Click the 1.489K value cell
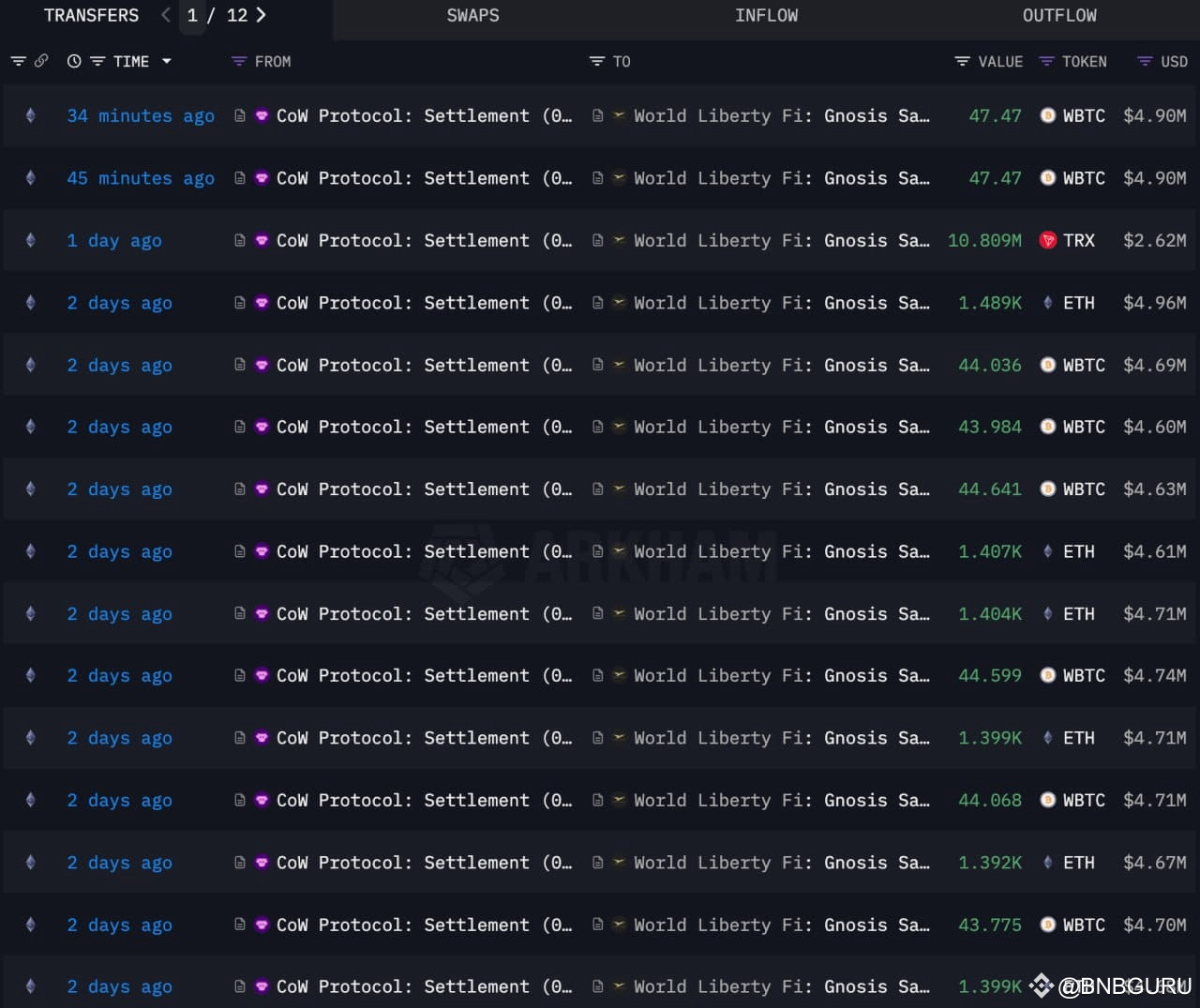Image resolution: width=1200 pixels, height=1008 pixels. (990, 303)
